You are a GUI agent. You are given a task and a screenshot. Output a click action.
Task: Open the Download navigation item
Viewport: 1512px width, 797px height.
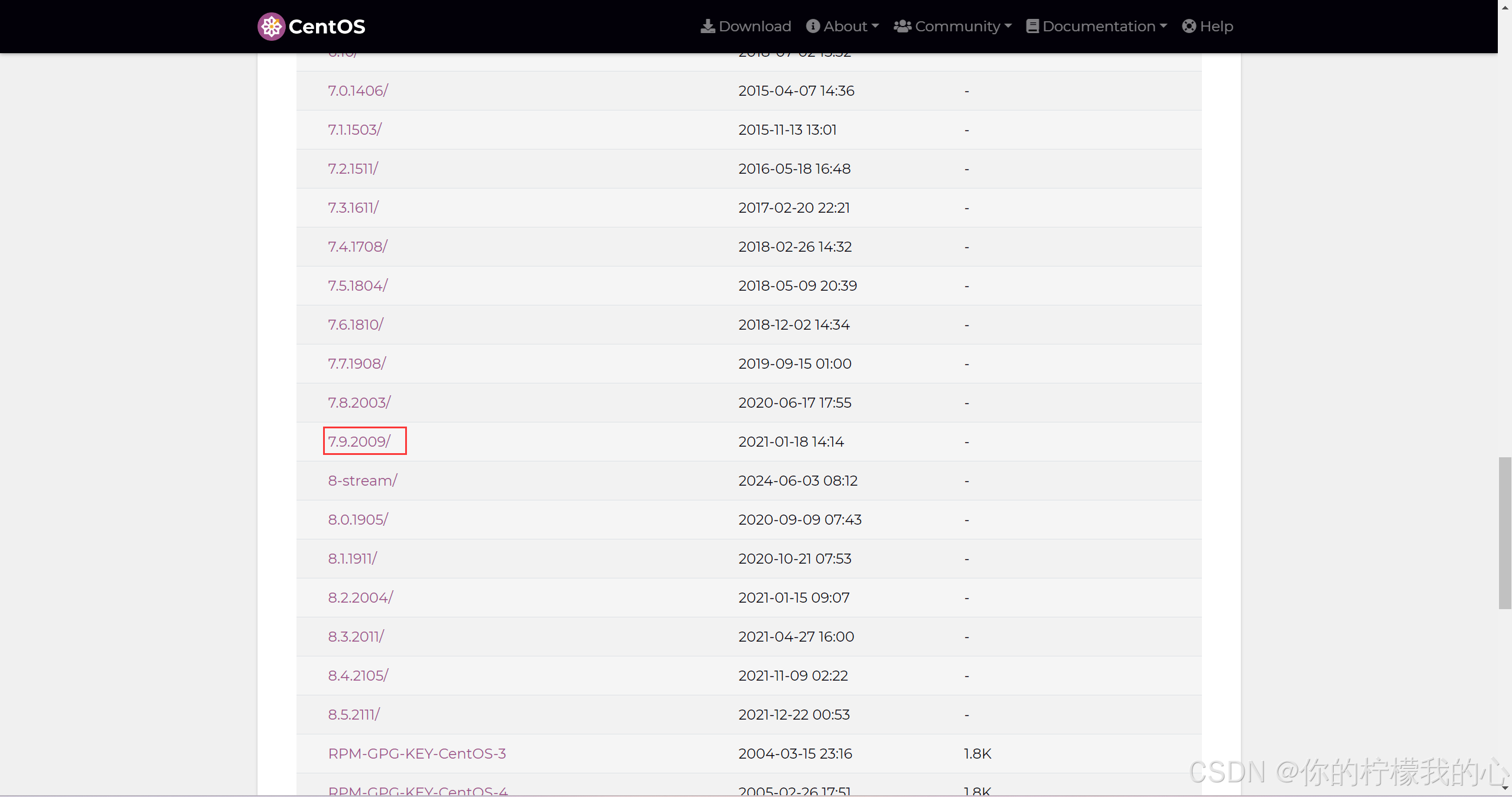point(754,27)
